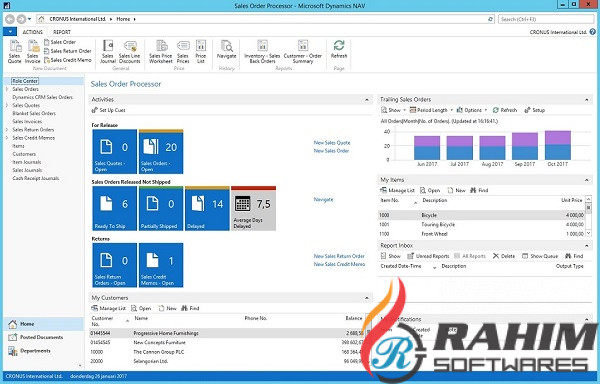Open the Sales Orders - Open tile
The width and height of the screenshot is (600, 384).
click(x=161, y=151)
